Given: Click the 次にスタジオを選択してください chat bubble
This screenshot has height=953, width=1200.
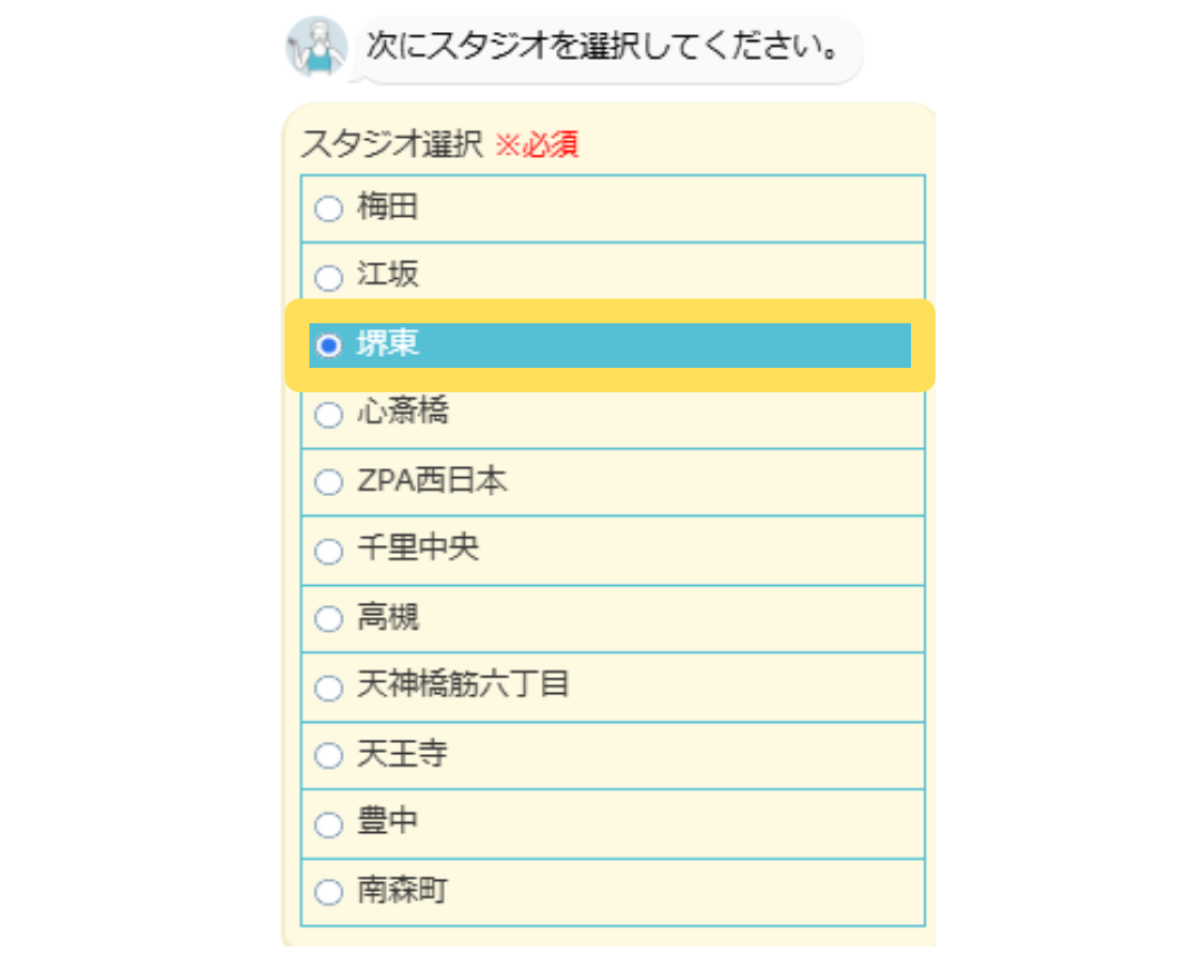Looking at the screenshot, I should (603, 48).
